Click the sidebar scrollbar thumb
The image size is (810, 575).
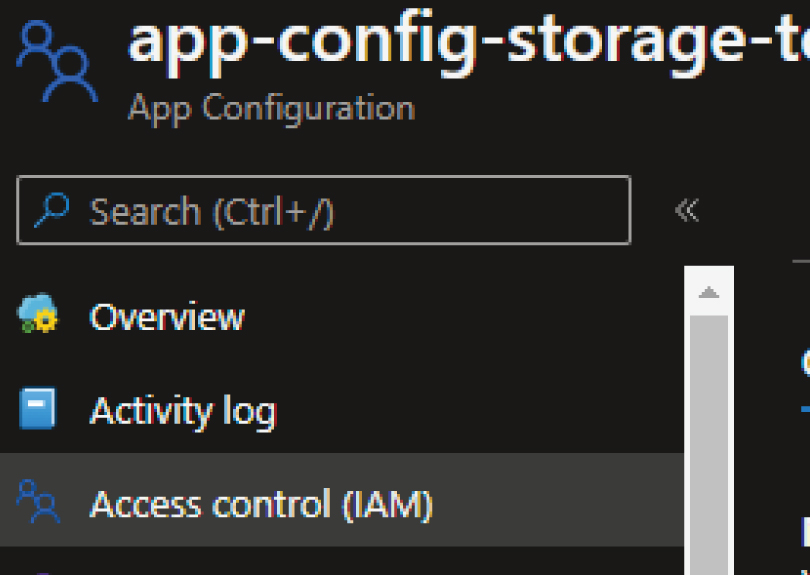[710, 440]
